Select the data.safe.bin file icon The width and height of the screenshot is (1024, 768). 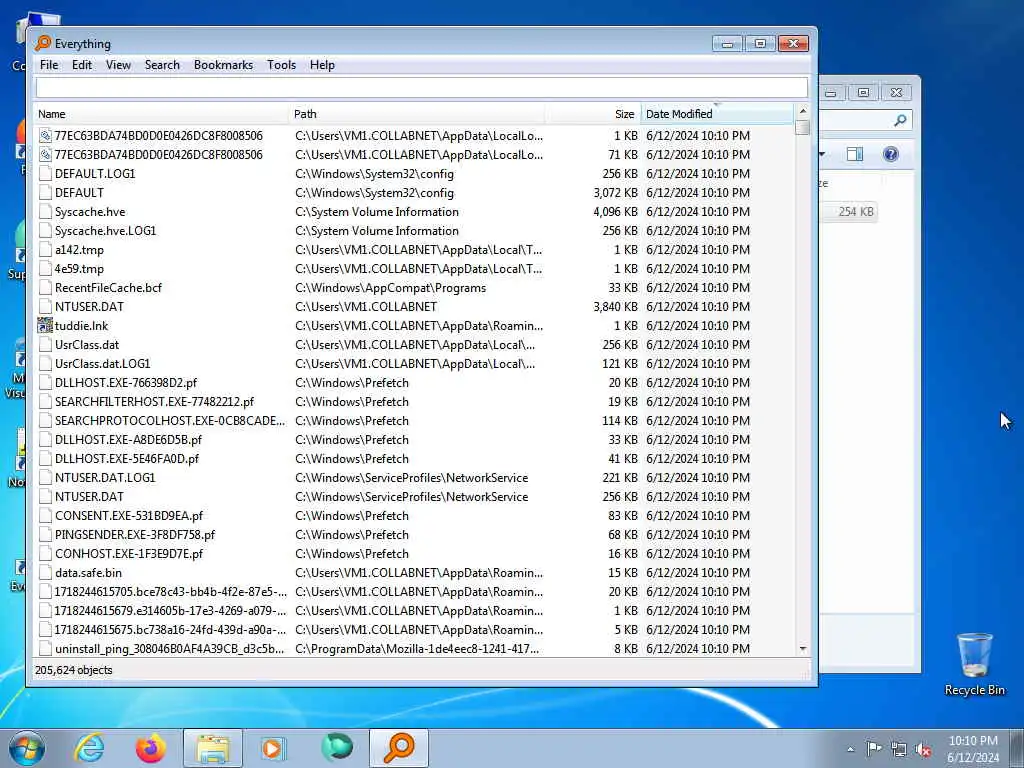point(45,573)
